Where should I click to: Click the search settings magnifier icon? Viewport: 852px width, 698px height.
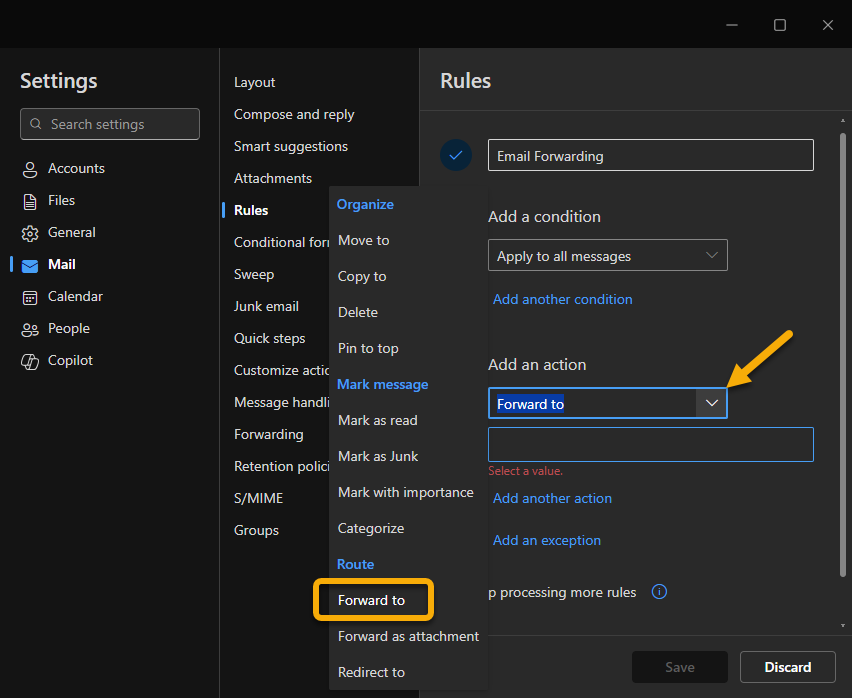point(37,124)
